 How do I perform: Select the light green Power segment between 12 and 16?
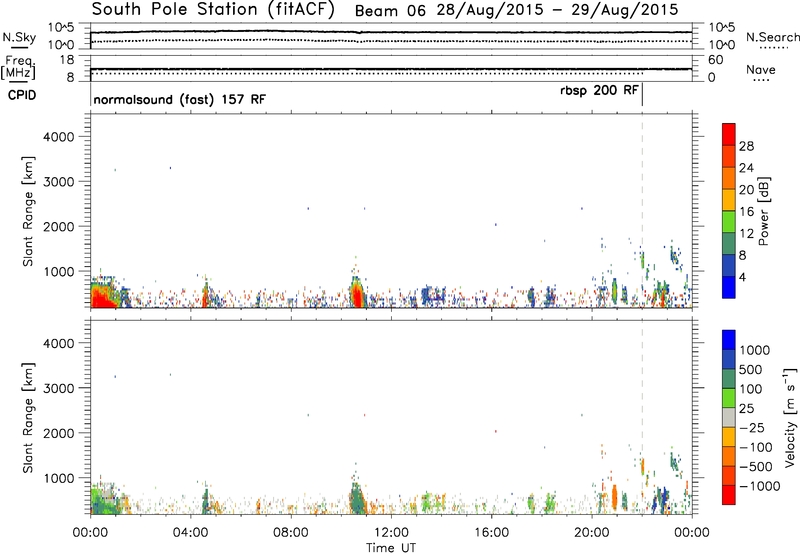click(729, 222)
